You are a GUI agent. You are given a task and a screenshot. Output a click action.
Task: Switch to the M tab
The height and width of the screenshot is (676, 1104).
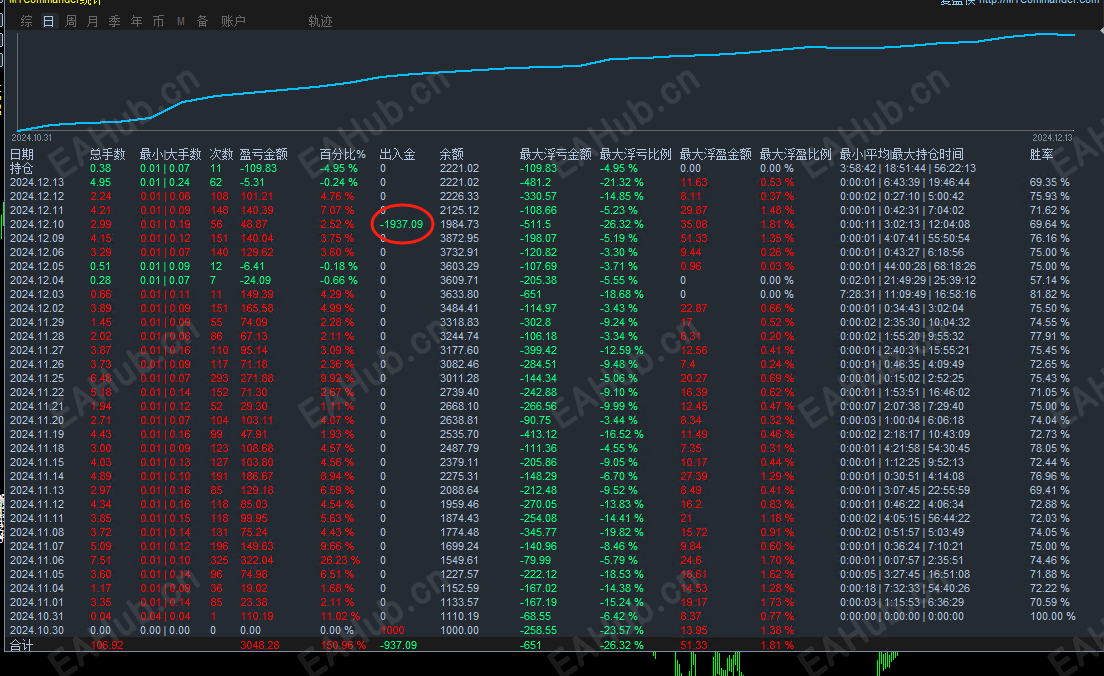tap(181, 21)
